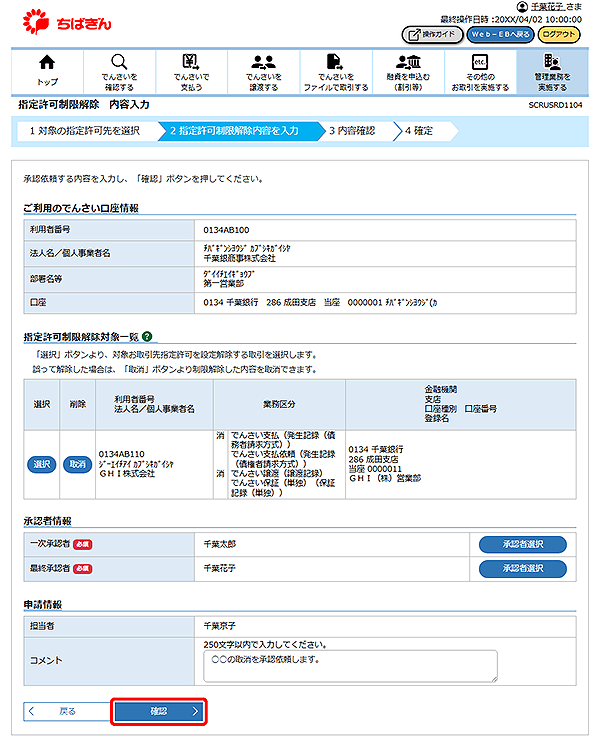Screen dimensions: 600x747
Task: Open でんさいを確認する magnifier menu
Action: (x=119, y=71)
